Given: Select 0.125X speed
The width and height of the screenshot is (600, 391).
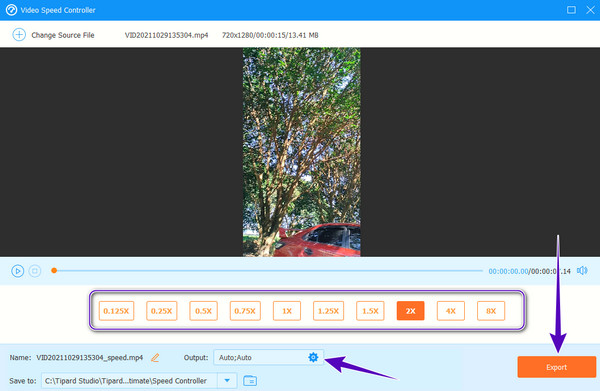Looking at the screenshot, I should click(x=116, y=311).
